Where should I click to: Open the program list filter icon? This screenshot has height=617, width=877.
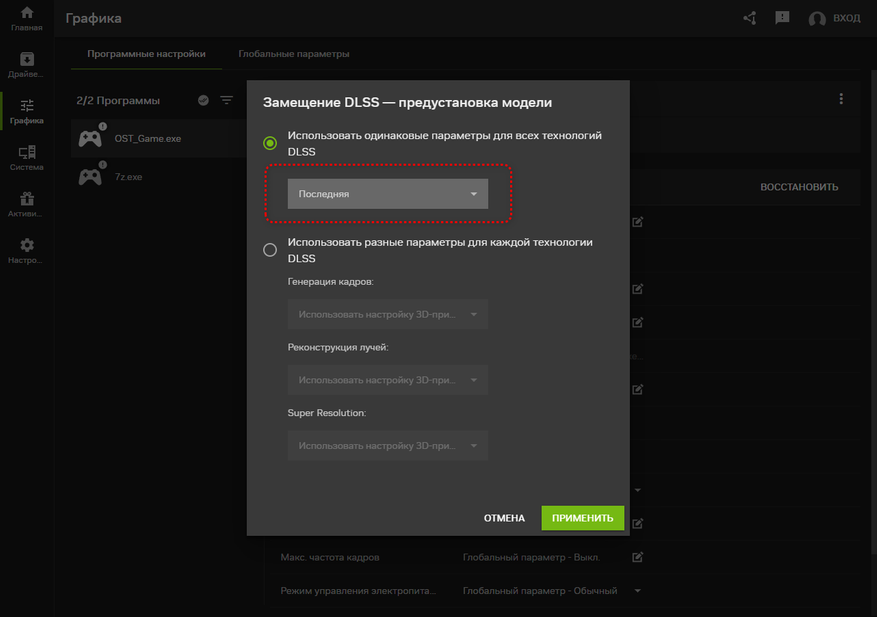click(227, 100)
